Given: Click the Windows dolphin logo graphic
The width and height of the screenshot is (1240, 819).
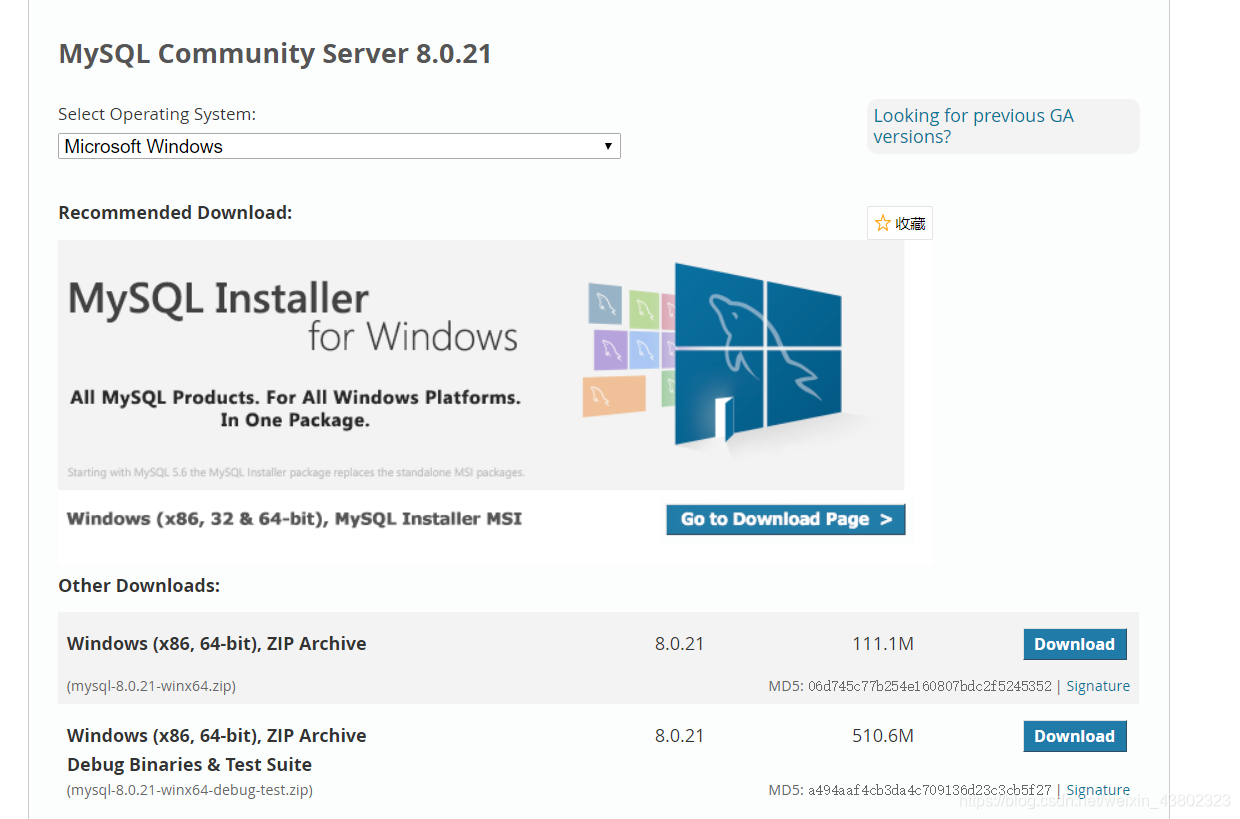Looking at the screenshot, I should 758,353.
